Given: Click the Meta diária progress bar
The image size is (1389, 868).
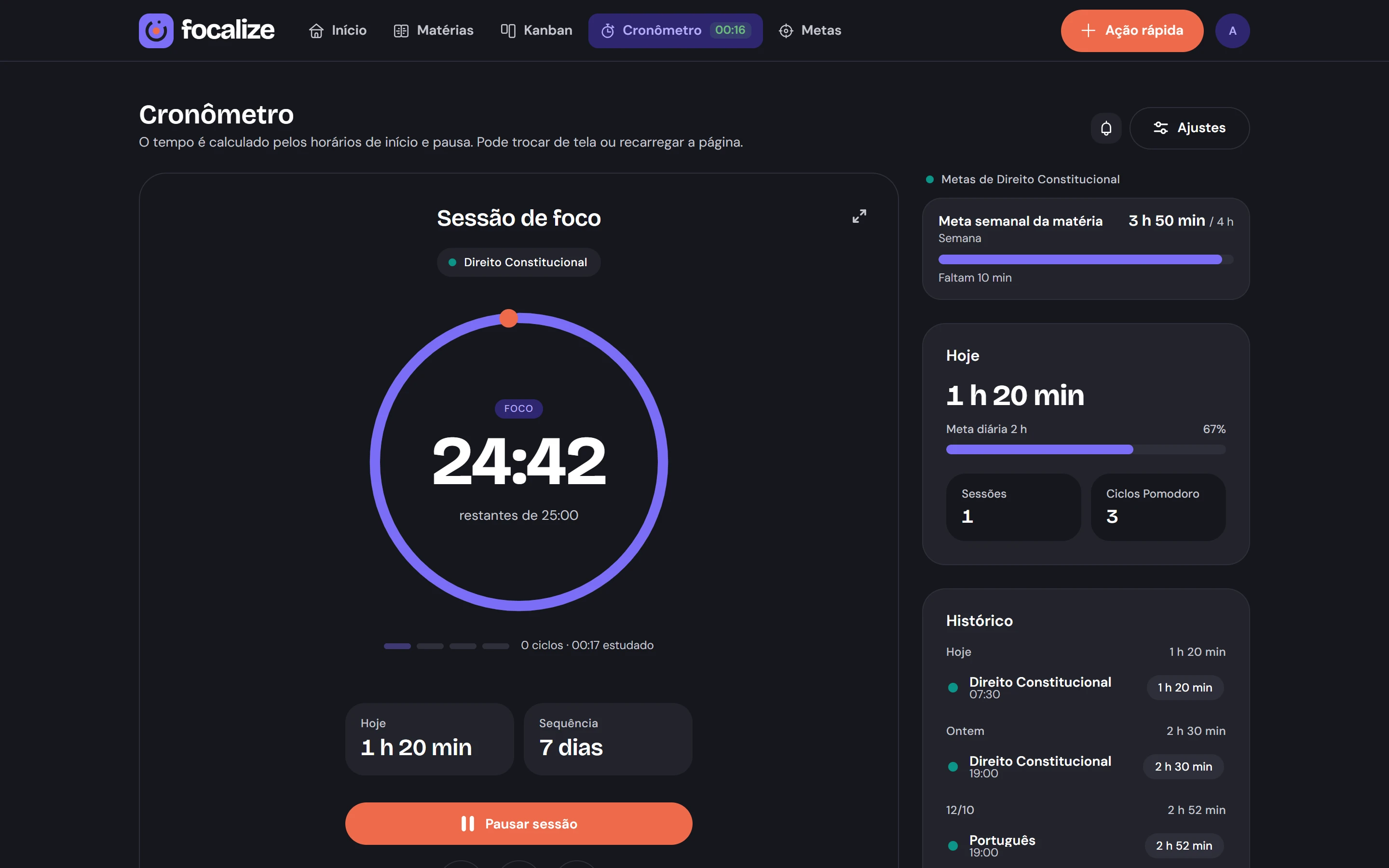Looking at the screenshot, I should click(x=1085, y=449).
